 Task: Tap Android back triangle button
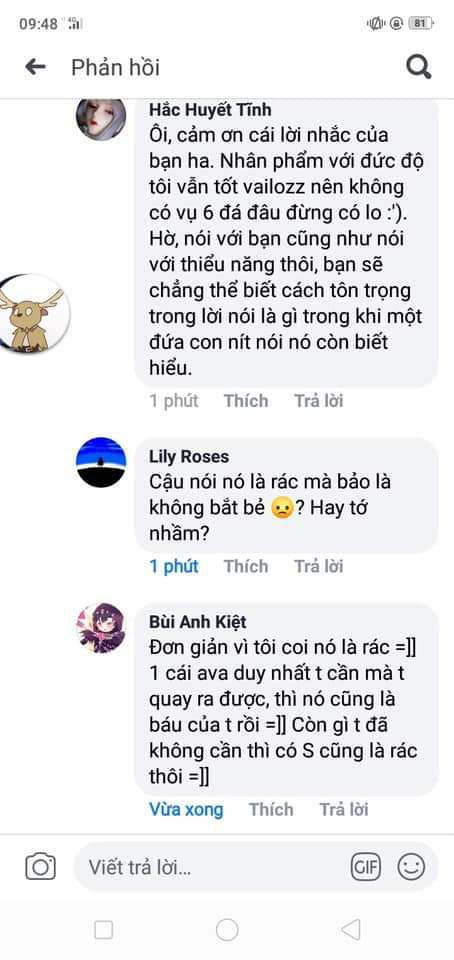click(351, 930)
